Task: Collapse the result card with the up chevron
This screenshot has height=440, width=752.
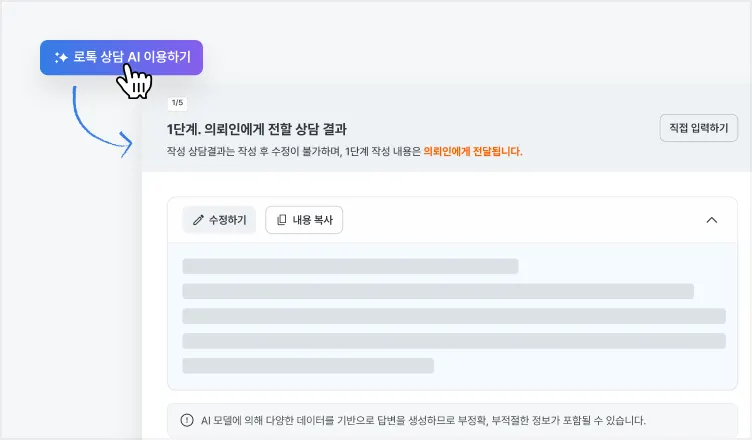Action: tap(712, 220)
